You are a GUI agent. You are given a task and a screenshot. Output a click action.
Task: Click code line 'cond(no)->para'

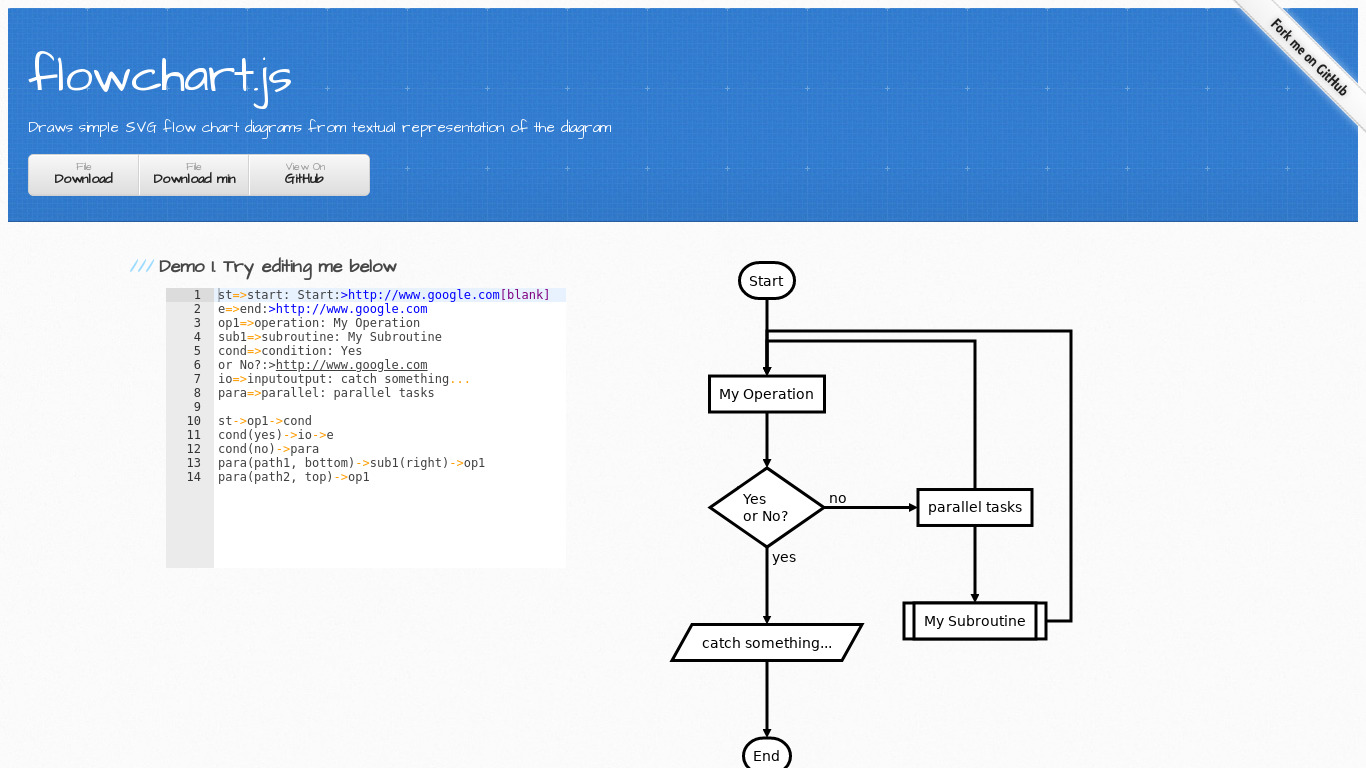point(269,449)
